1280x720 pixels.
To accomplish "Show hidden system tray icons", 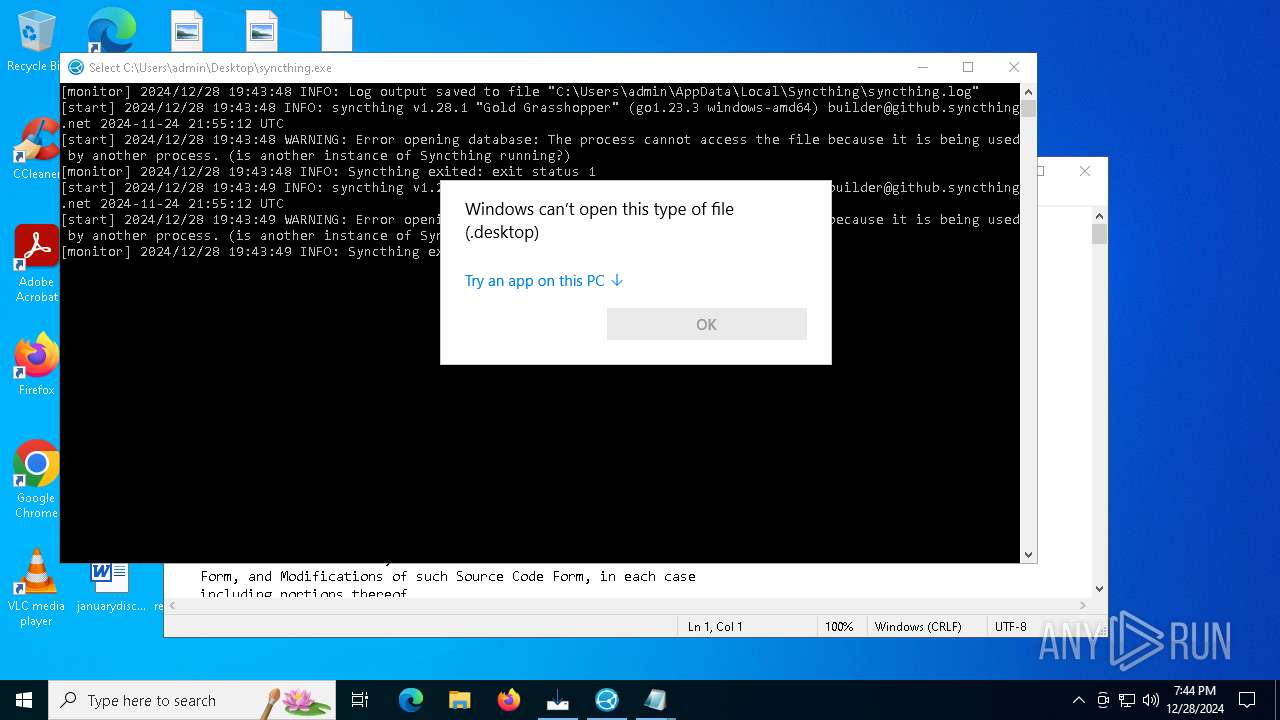I will click(1078, 700).
